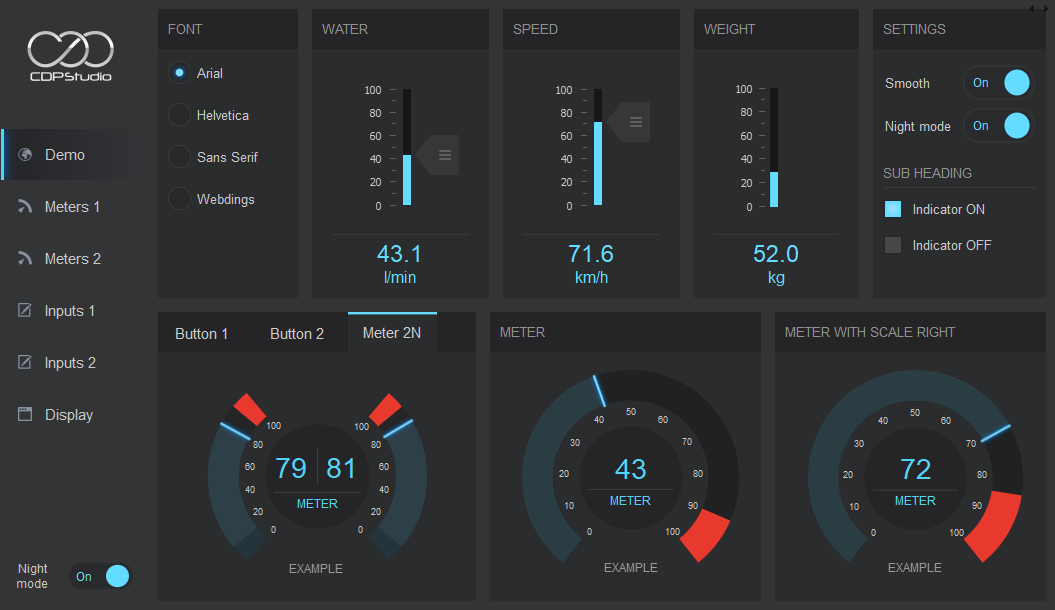Image resolution: width=1055 pixels, height=610 pixels.
Task: Click the left gauge value 79
Action: pos(291,468)
